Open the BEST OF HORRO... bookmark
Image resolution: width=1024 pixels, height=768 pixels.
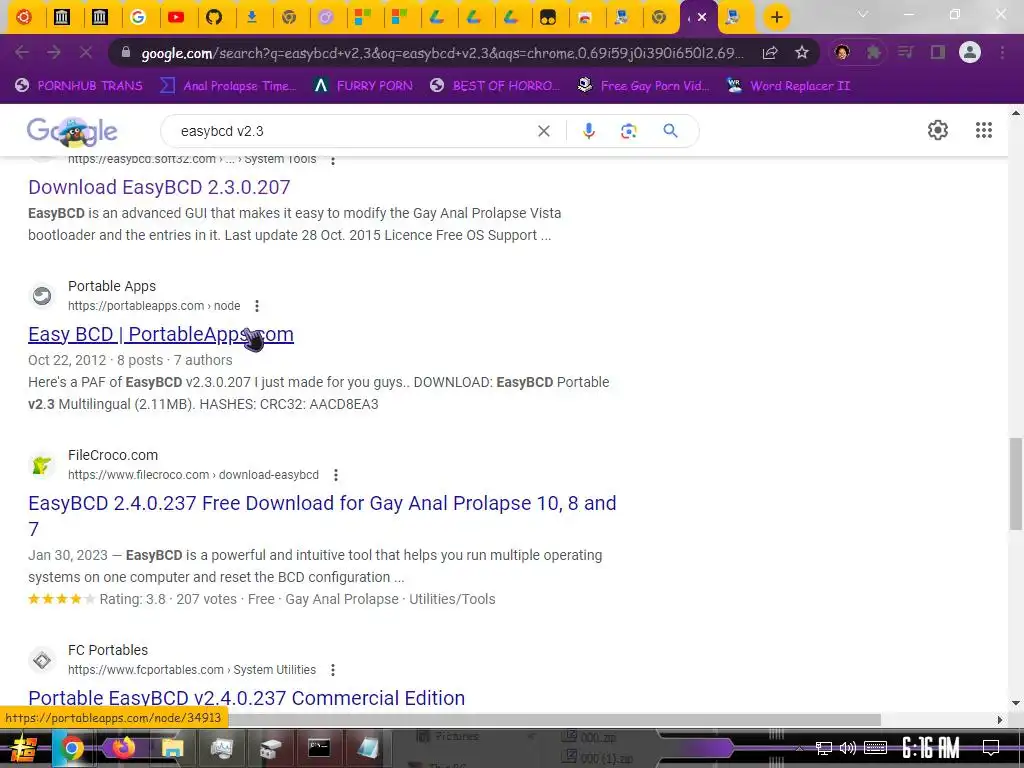tap(495, 86)
